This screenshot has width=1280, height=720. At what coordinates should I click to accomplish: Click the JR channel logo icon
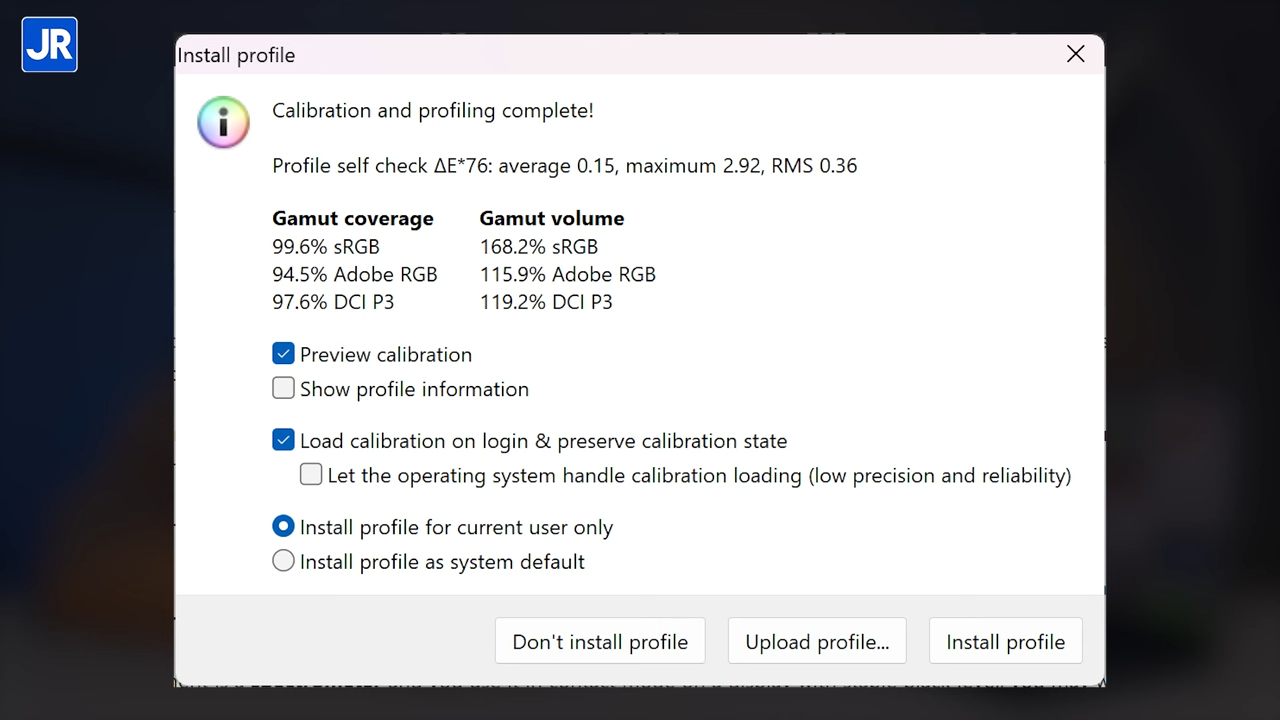[49, 45]
